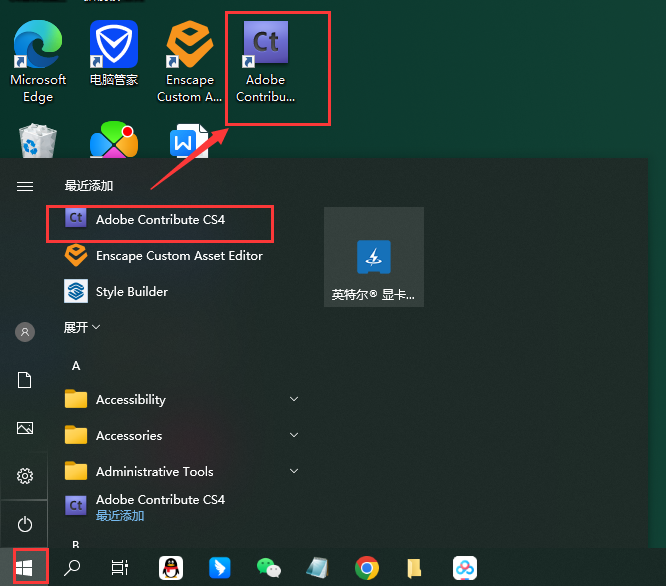This screenshot has width=666, height=586.
Task: Expand the recently added list with 展开
Action: point(82,327)
